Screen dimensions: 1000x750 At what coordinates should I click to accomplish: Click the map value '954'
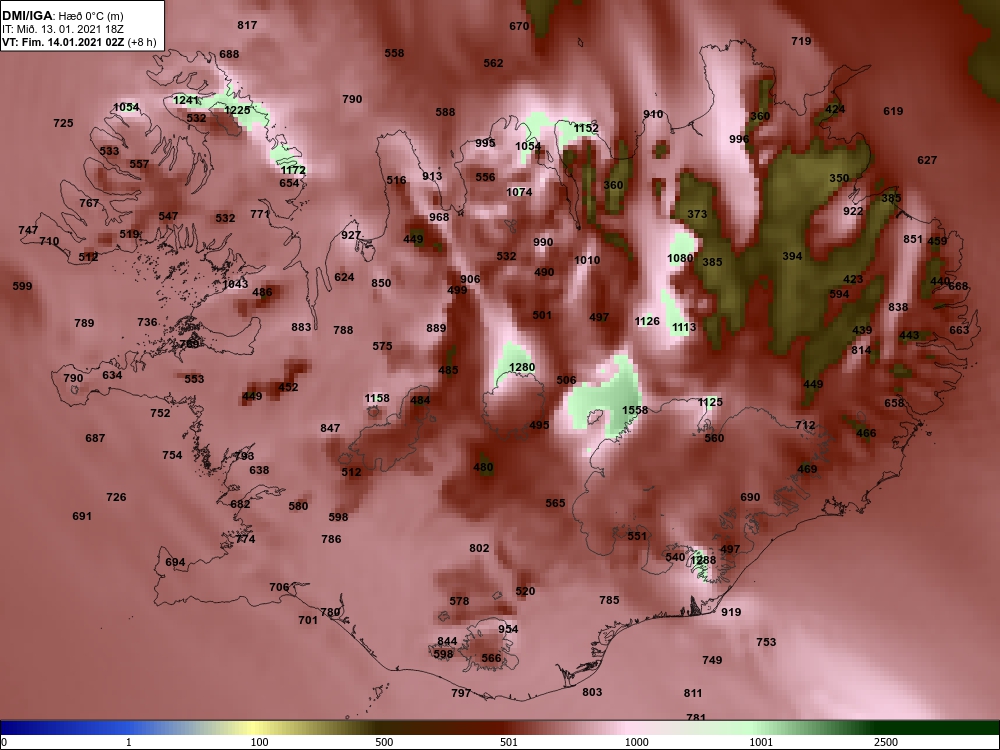click(x=508, y=629)
